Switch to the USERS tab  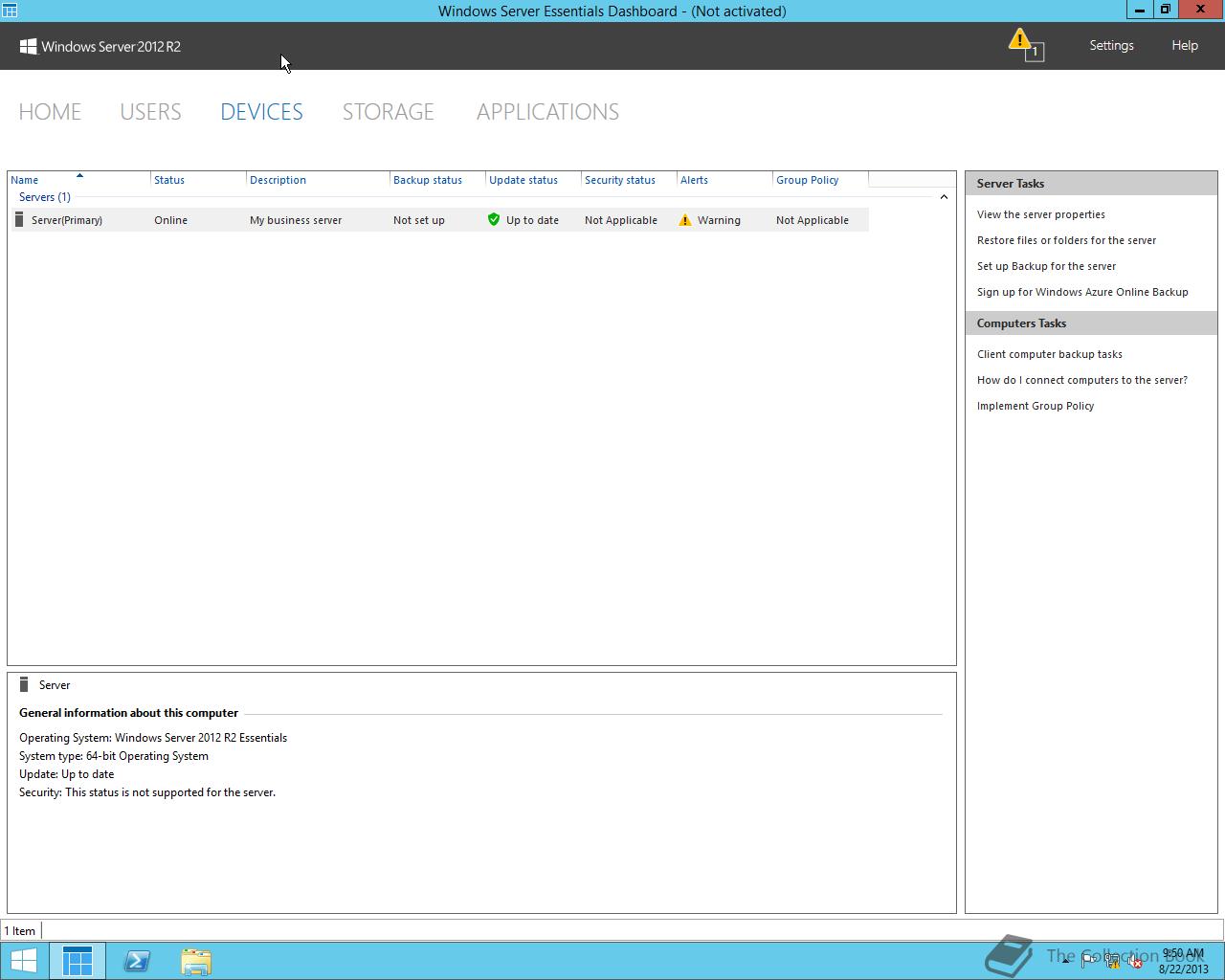pos(150,112)
